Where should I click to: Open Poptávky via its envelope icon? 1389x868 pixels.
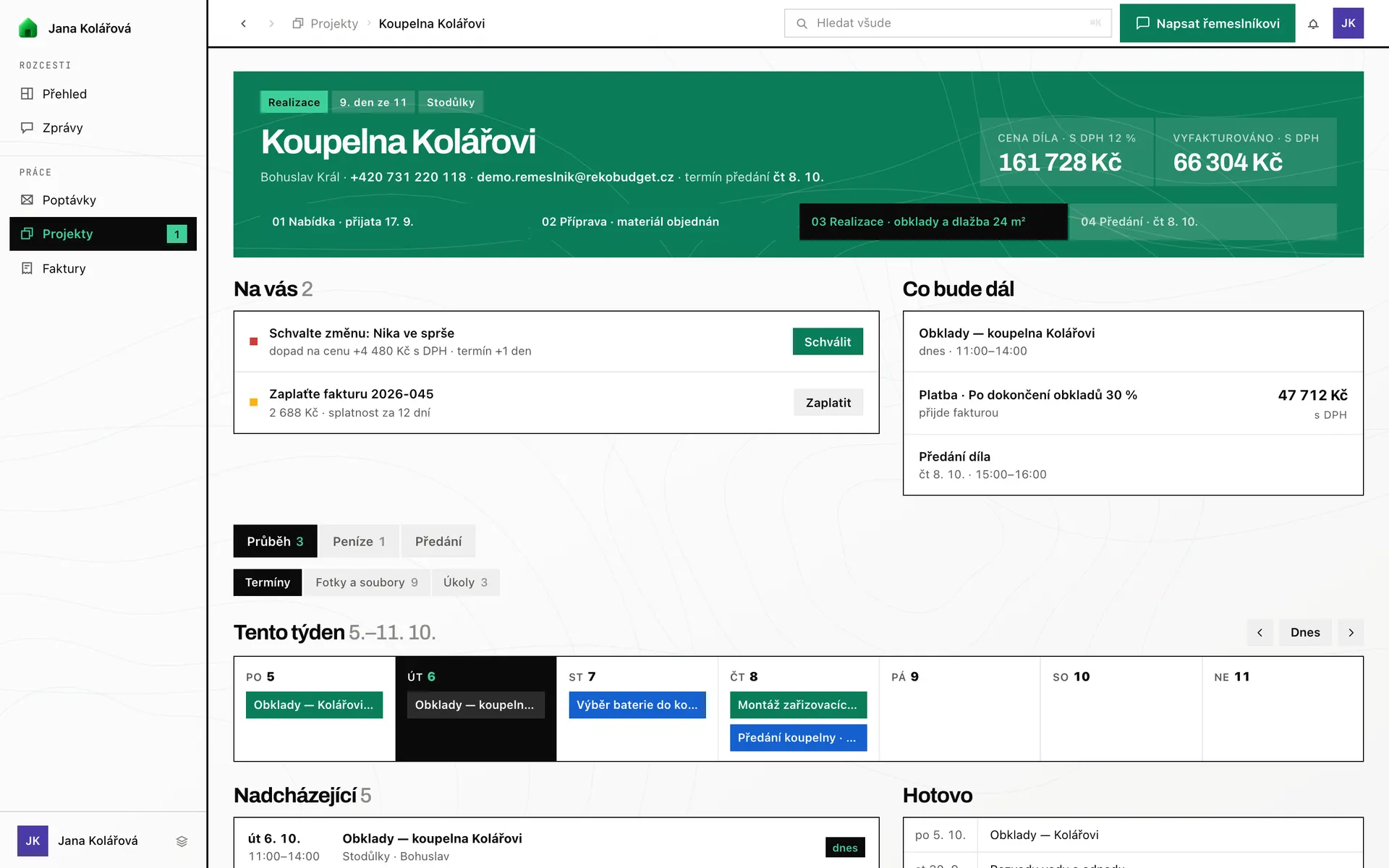point(27,200)
